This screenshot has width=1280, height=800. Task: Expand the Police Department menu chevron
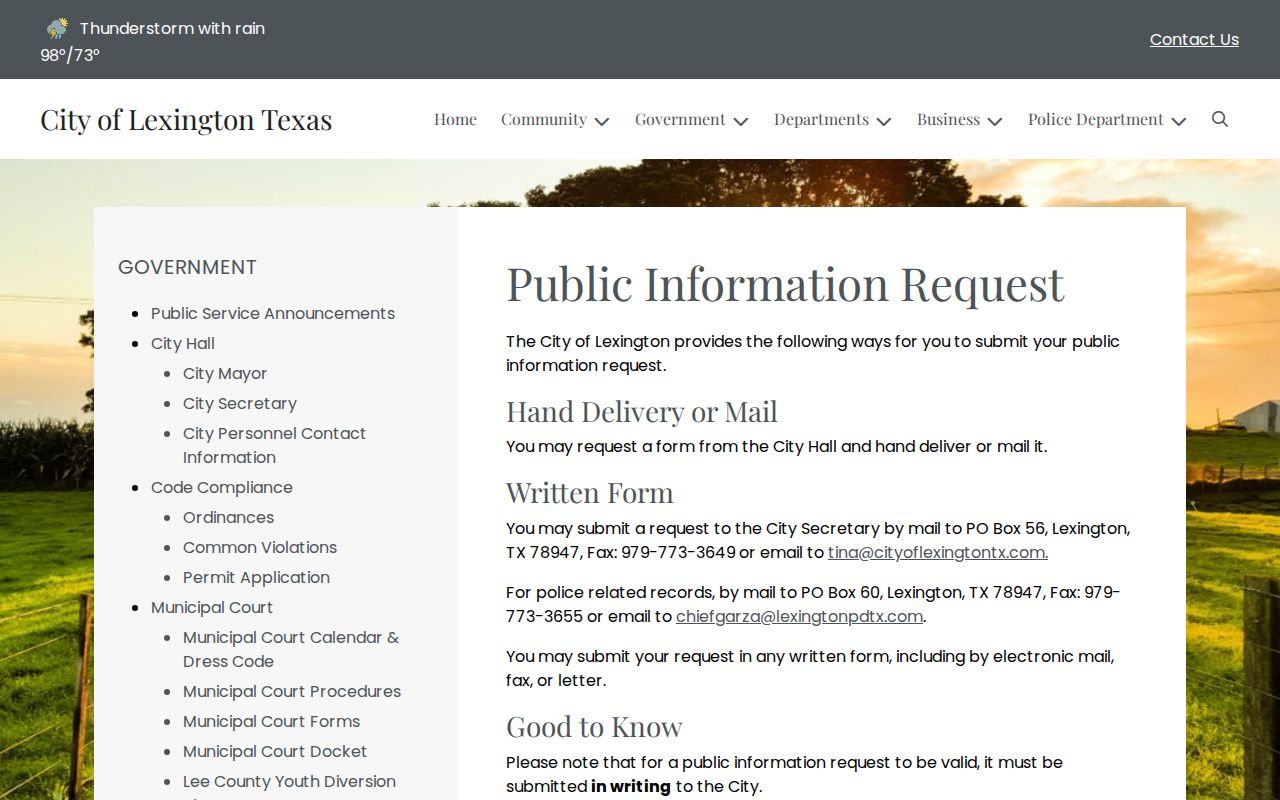click(1179, 121)
